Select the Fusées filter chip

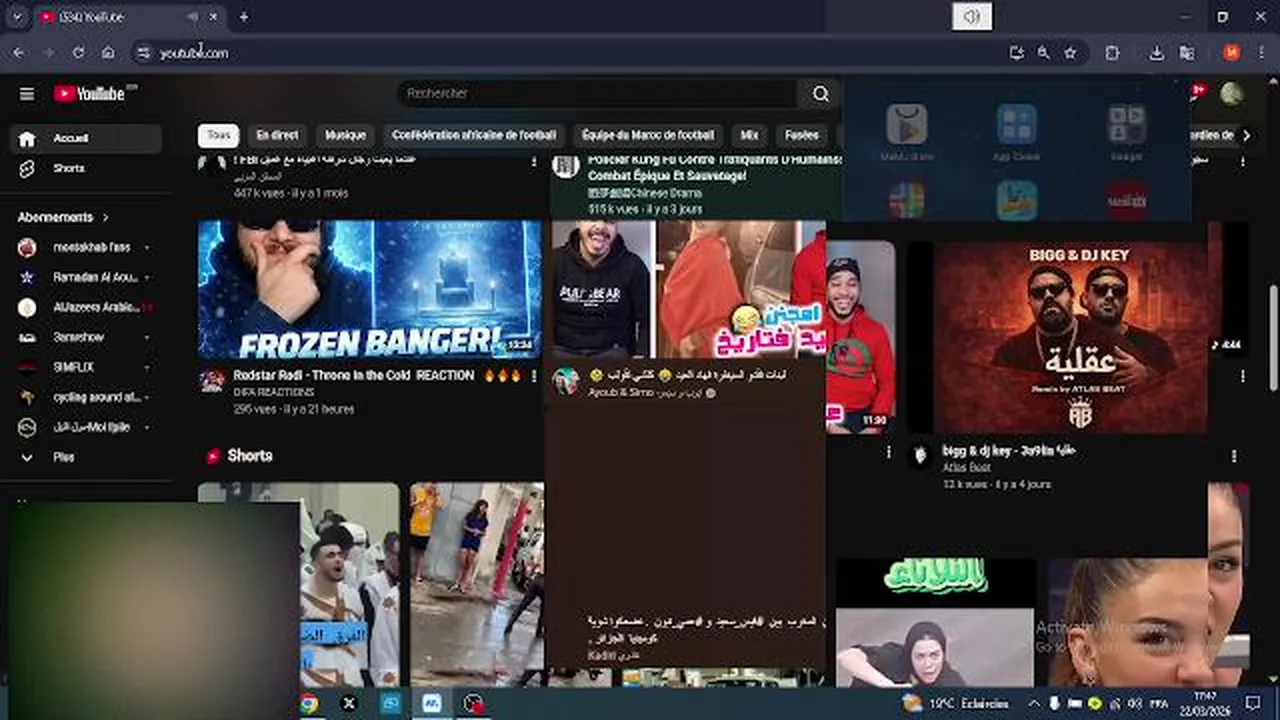click(x=802, y=135)
